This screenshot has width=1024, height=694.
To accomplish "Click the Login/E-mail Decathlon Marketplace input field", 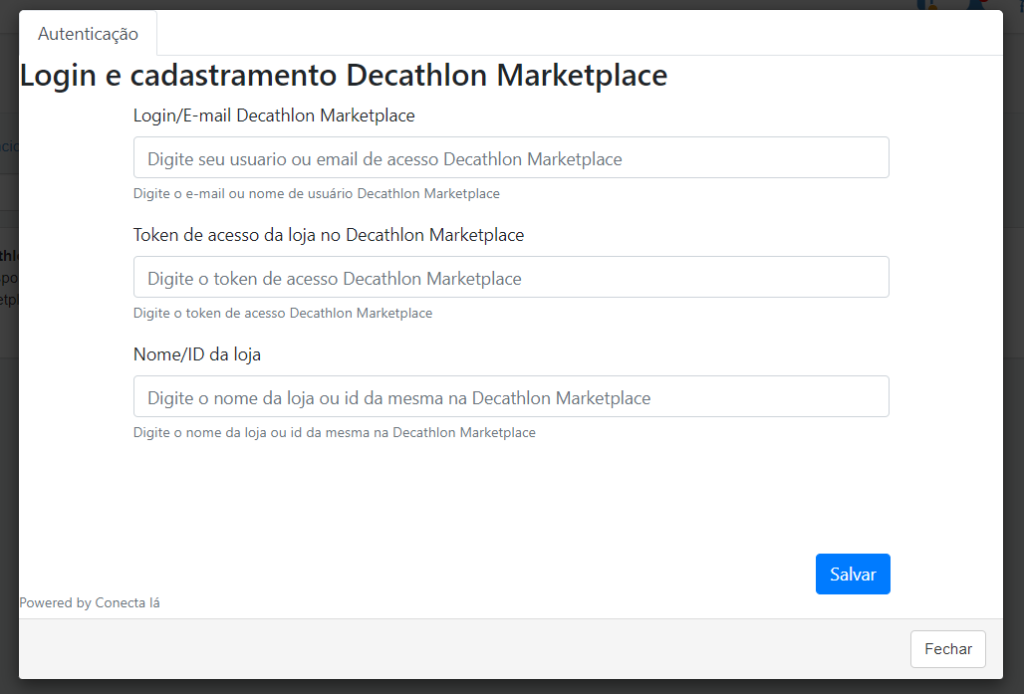I will 511,157.
